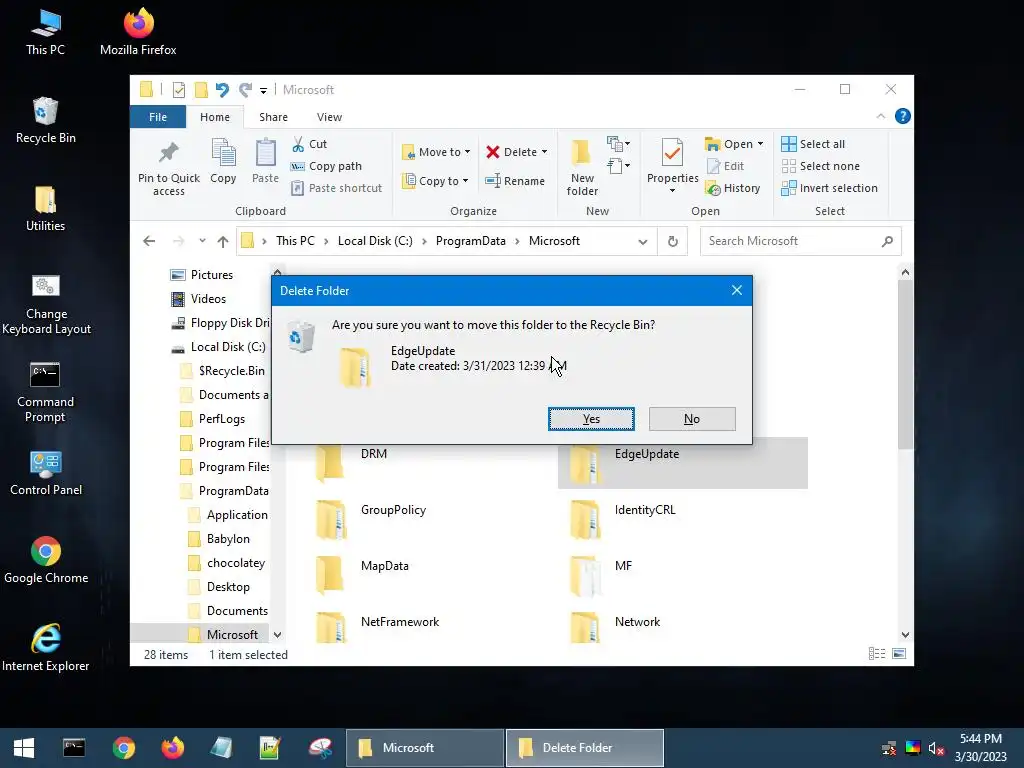
Task: Open the Easy access dropdown icon
Action: pyautogui.click(x=618, y=166)
